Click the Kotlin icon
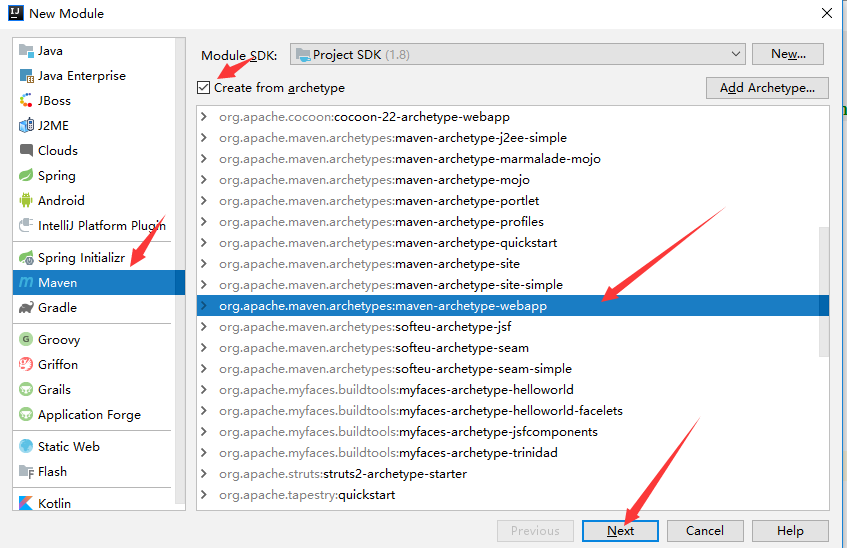 tap(26, 503)
